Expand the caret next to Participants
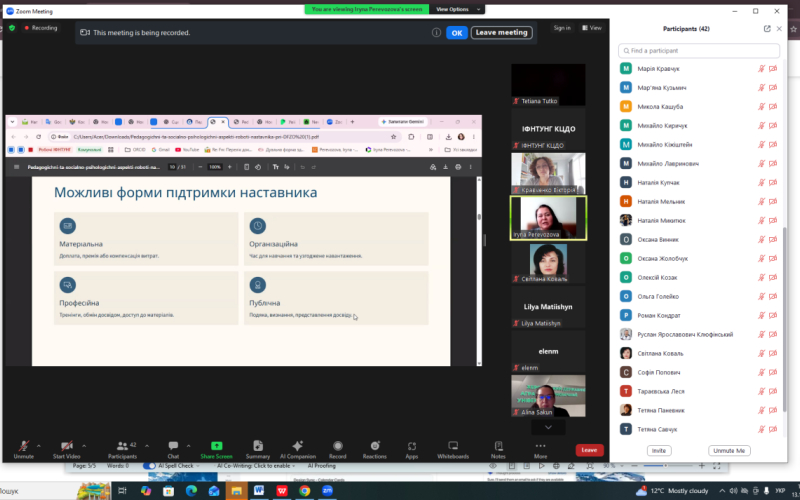Image resolution: width=800 pixels, height=500 pixels. [147, 446]
